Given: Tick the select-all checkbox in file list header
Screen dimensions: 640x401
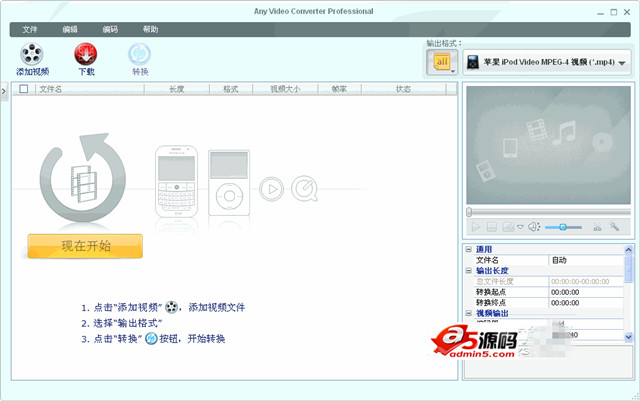Looking at the screenshot, I should (24, 89).
